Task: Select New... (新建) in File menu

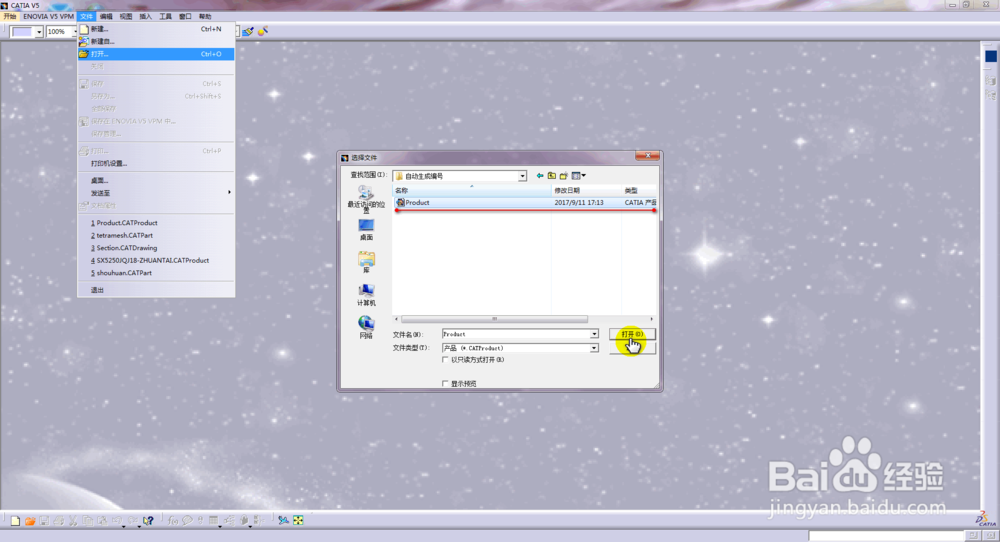Action: point(156,29)
